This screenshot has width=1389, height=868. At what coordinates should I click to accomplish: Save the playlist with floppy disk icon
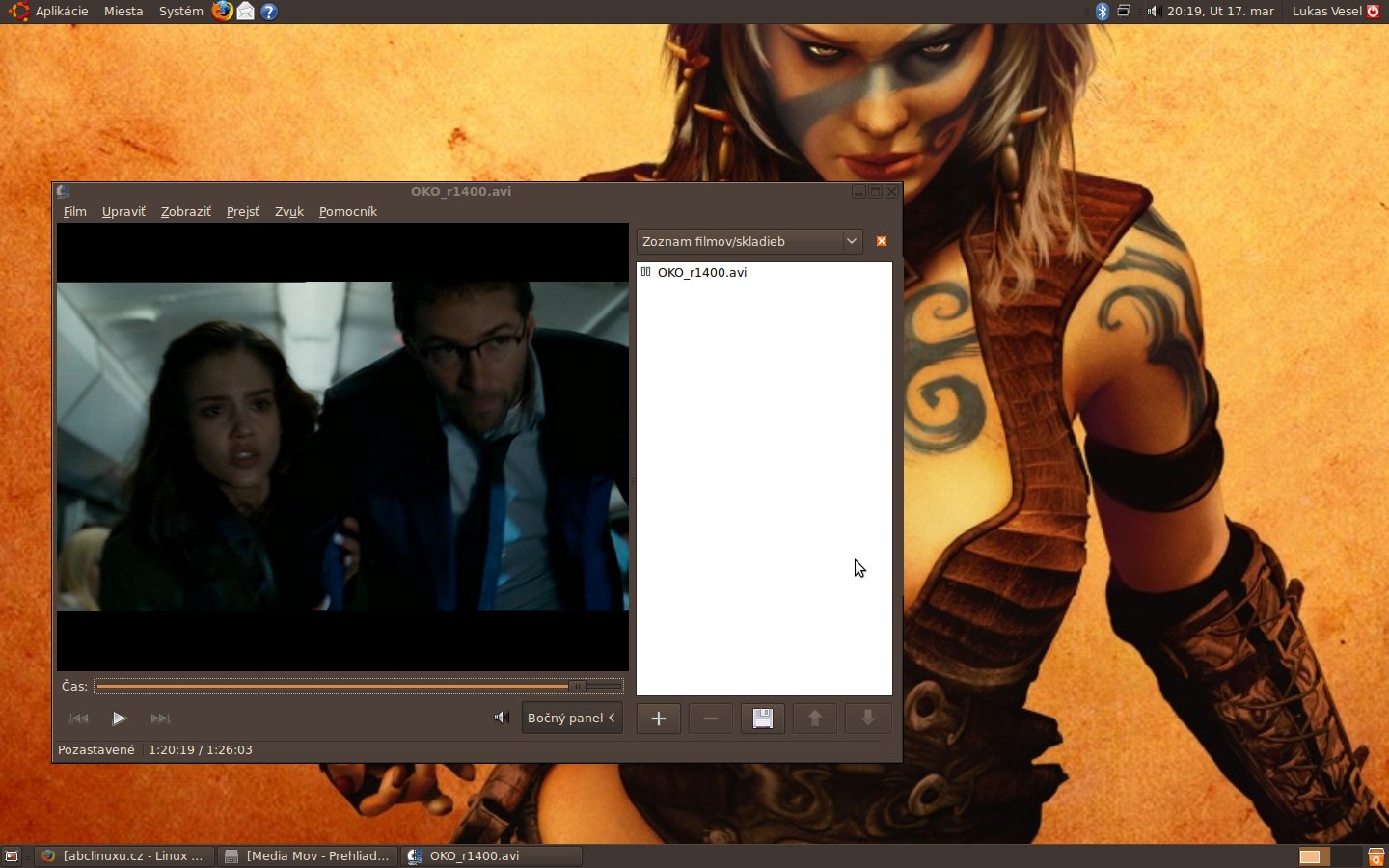point(763,719)
